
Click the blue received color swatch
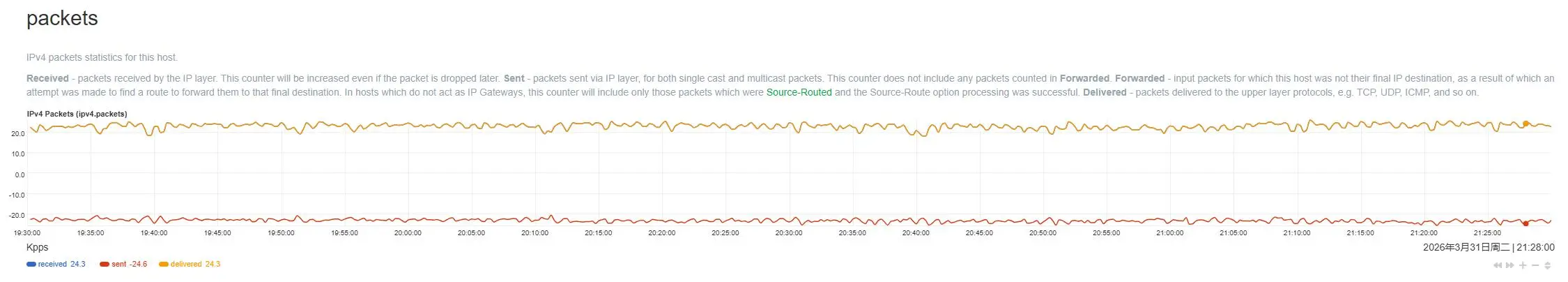point(31,265)
